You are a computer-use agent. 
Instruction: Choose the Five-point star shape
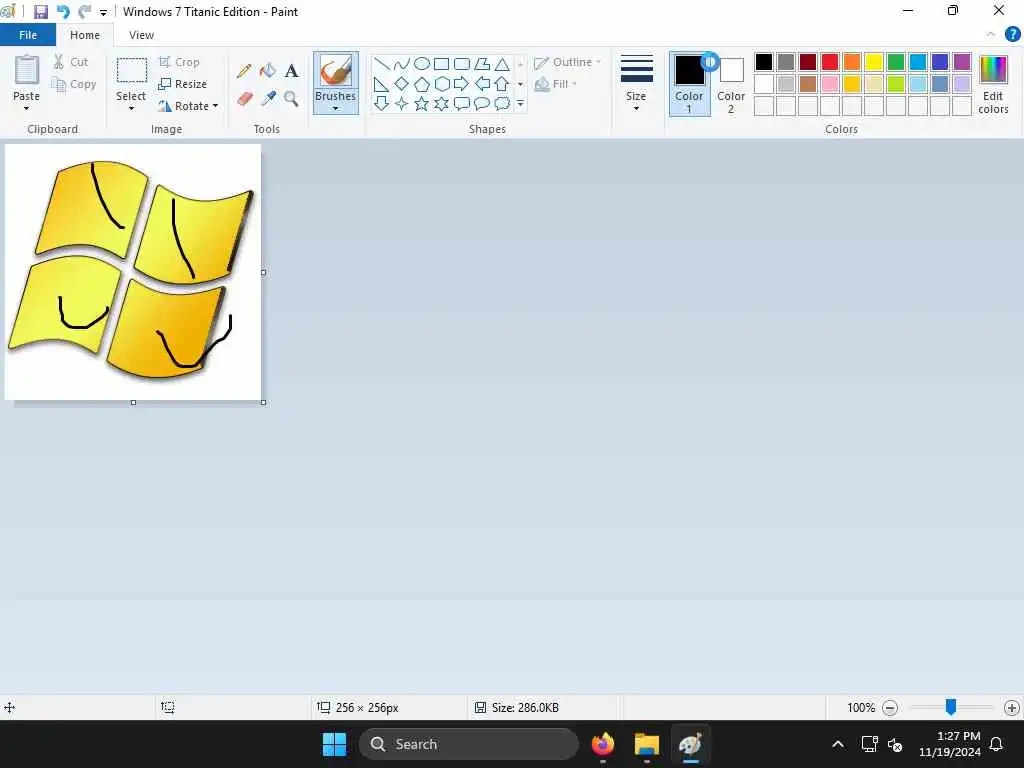tap(422, 104)
